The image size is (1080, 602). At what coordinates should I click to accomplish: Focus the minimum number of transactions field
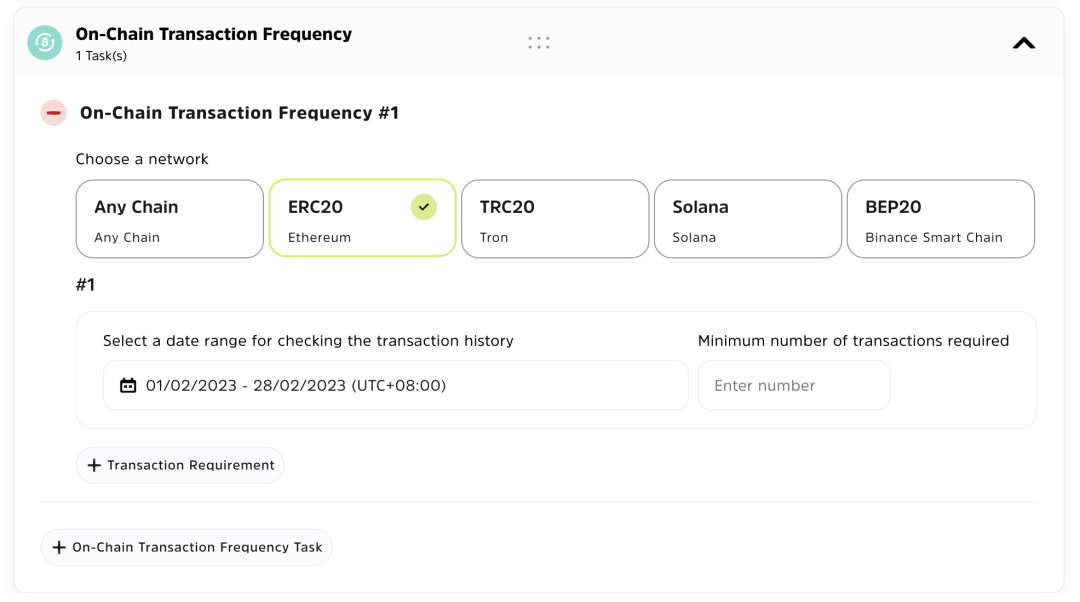point(793,386)
